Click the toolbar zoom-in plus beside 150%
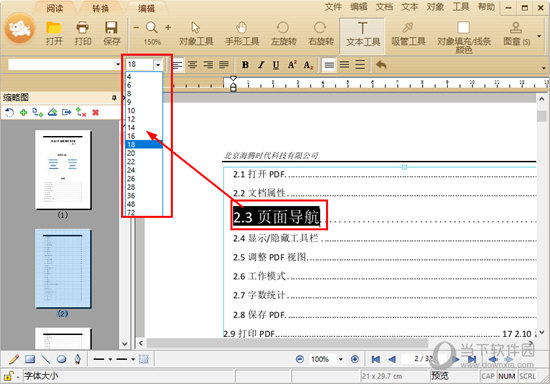 [x=168, y=28]
